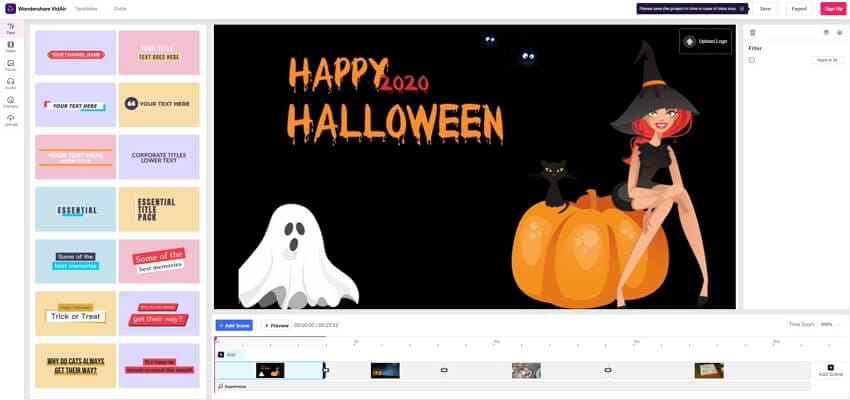This screenshot has height=400, width=850.
Task: Click Apply to all filter button
Action: (827, 60)
